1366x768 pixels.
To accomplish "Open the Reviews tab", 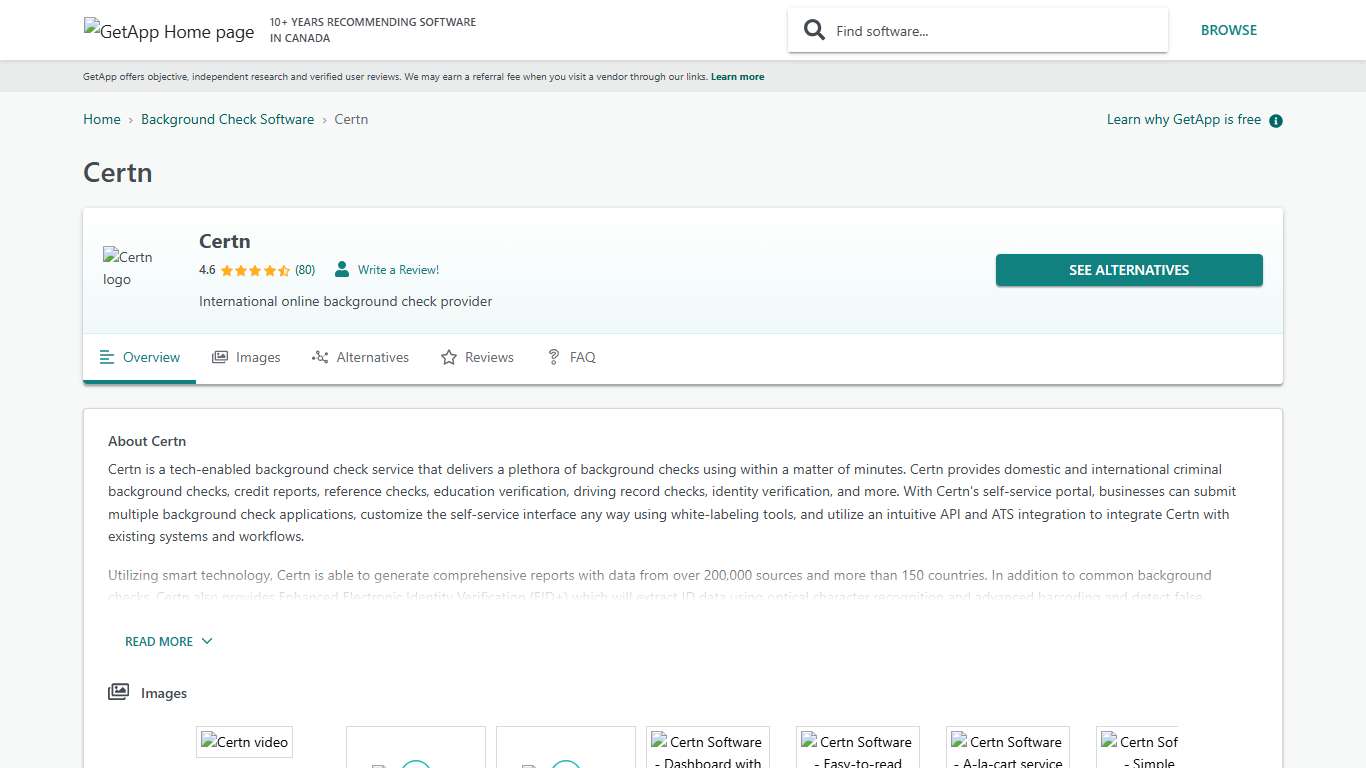I will click(x=477, y=357).
